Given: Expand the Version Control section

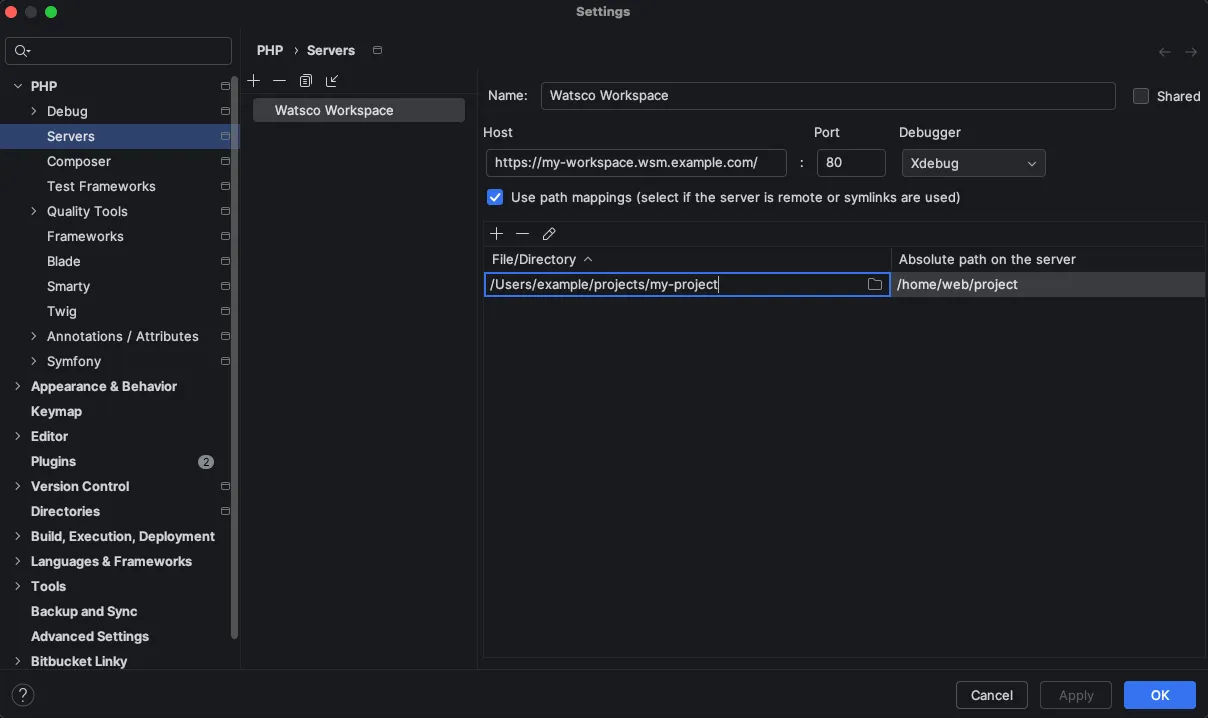Looking at the screenshot, I should tap(18, 486).
